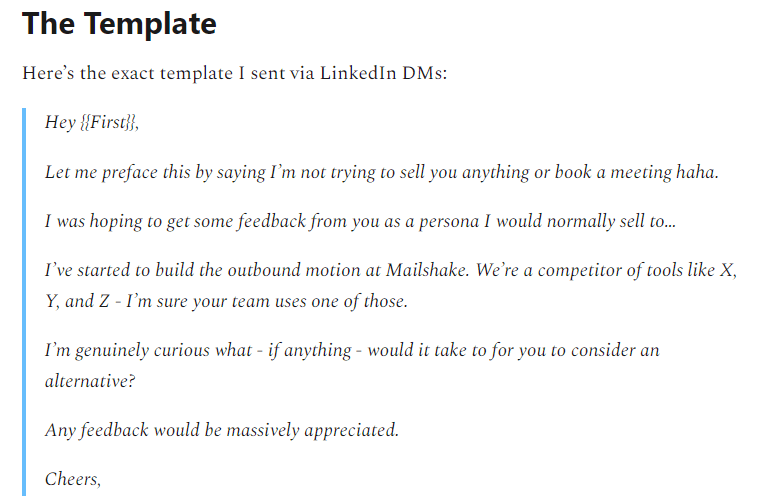This screenshot has height=503, width=760.
Task: Click the word "haha" in the template
Action: coord(697,172)
